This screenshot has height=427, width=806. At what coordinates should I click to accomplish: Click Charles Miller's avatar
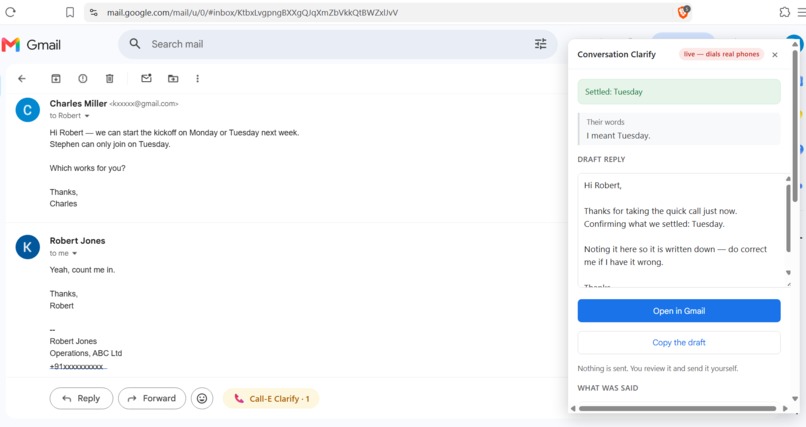27,110
